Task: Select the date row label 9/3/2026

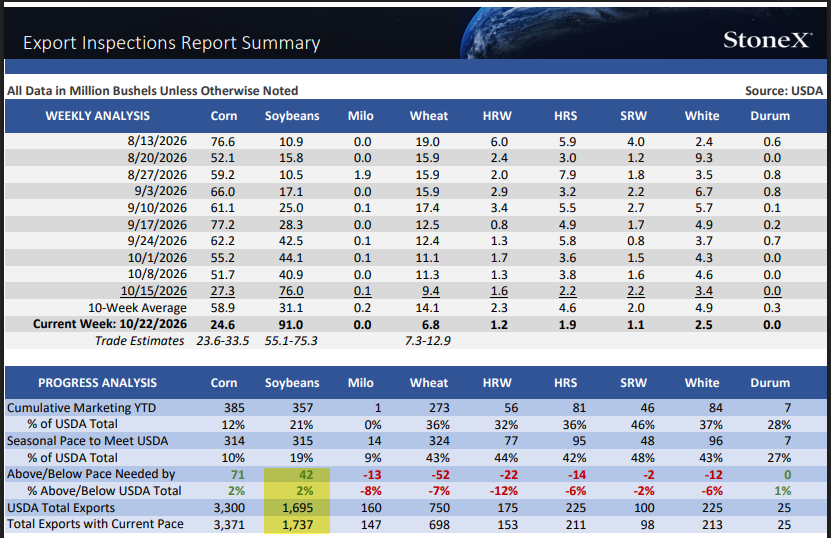Action: 161,191
